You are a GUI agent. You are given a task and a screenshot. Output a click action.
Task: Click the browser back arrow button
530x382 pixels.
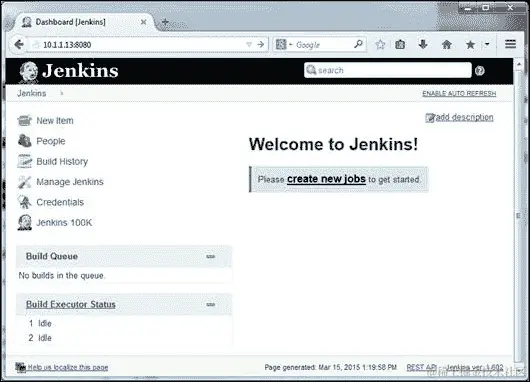19,44
